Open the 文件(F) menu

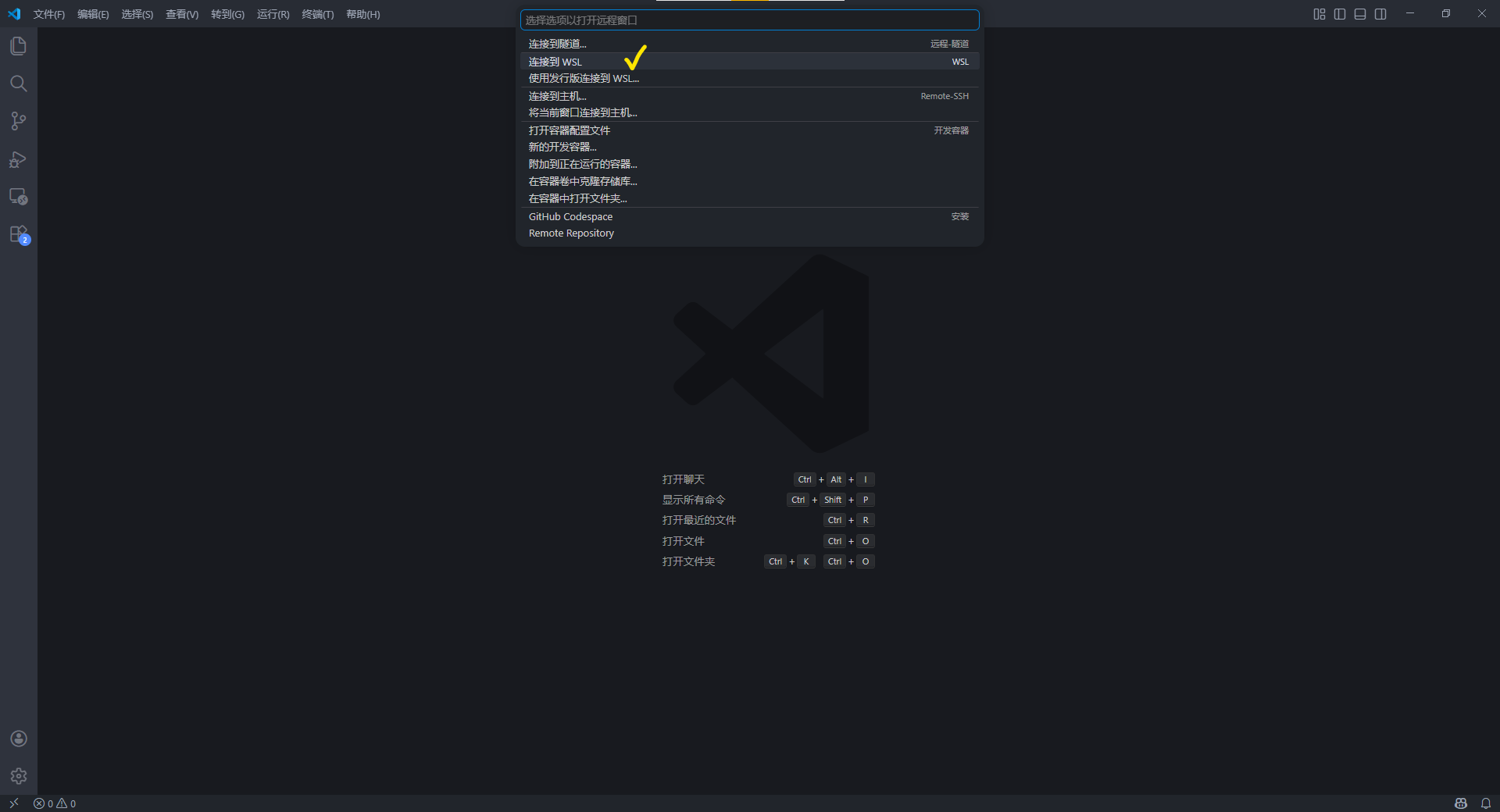click(x=49, y=15)
